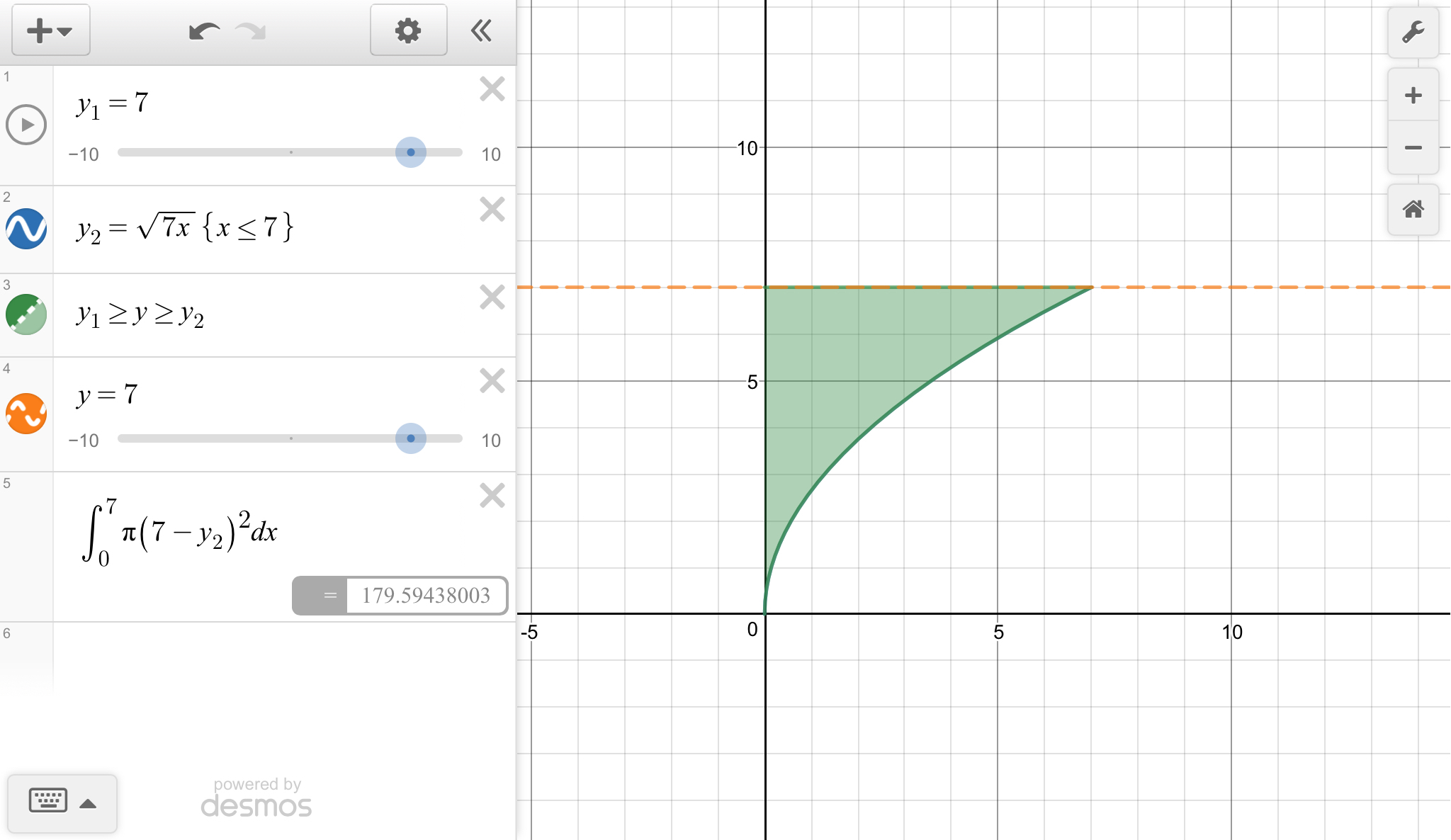Zoom in on the graph
Viewport: 1451px width, 840px height.
click(x=1413, y=96)
